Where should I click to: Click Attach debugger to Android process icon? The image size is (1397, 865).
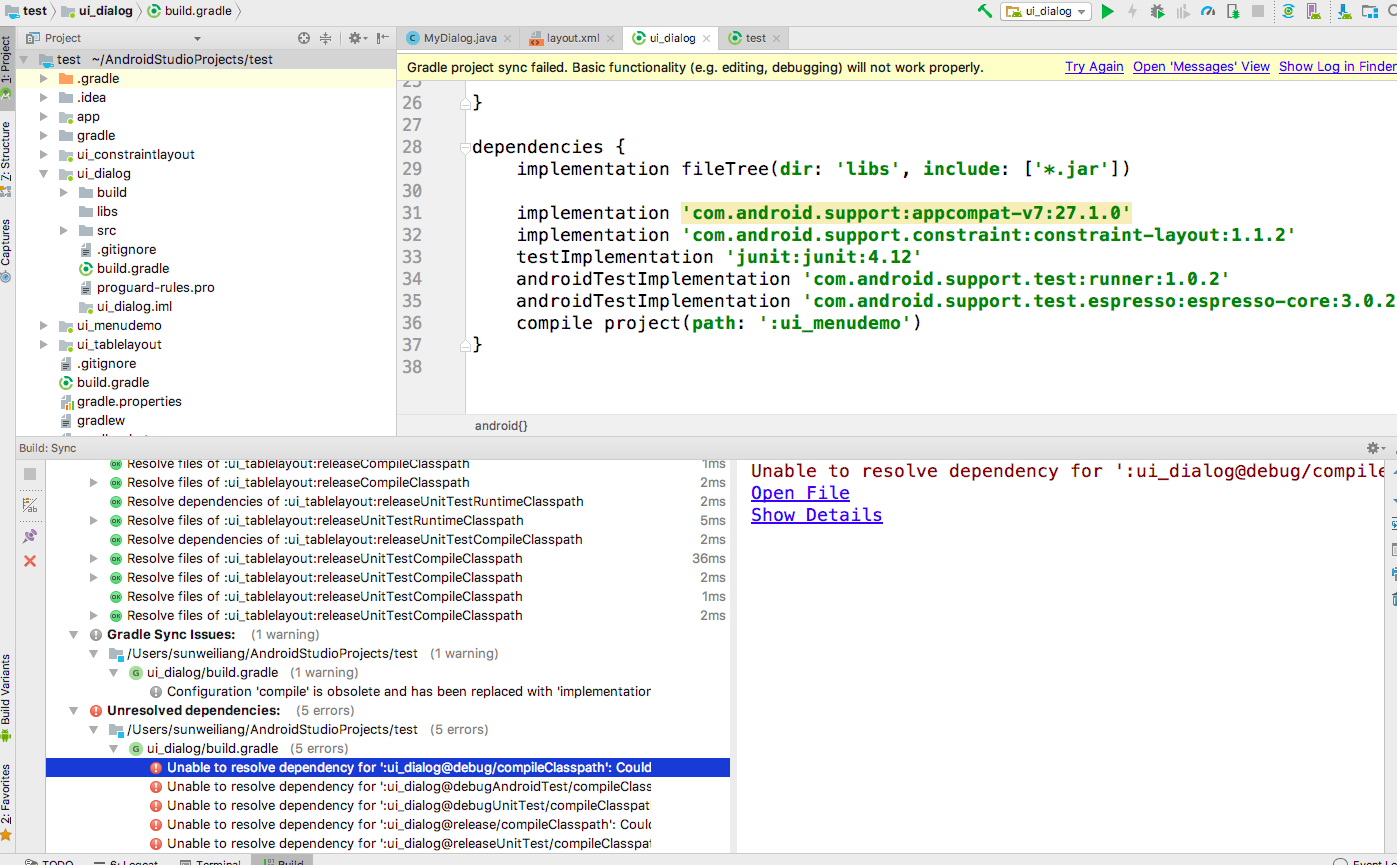[x=1232, y=11]
